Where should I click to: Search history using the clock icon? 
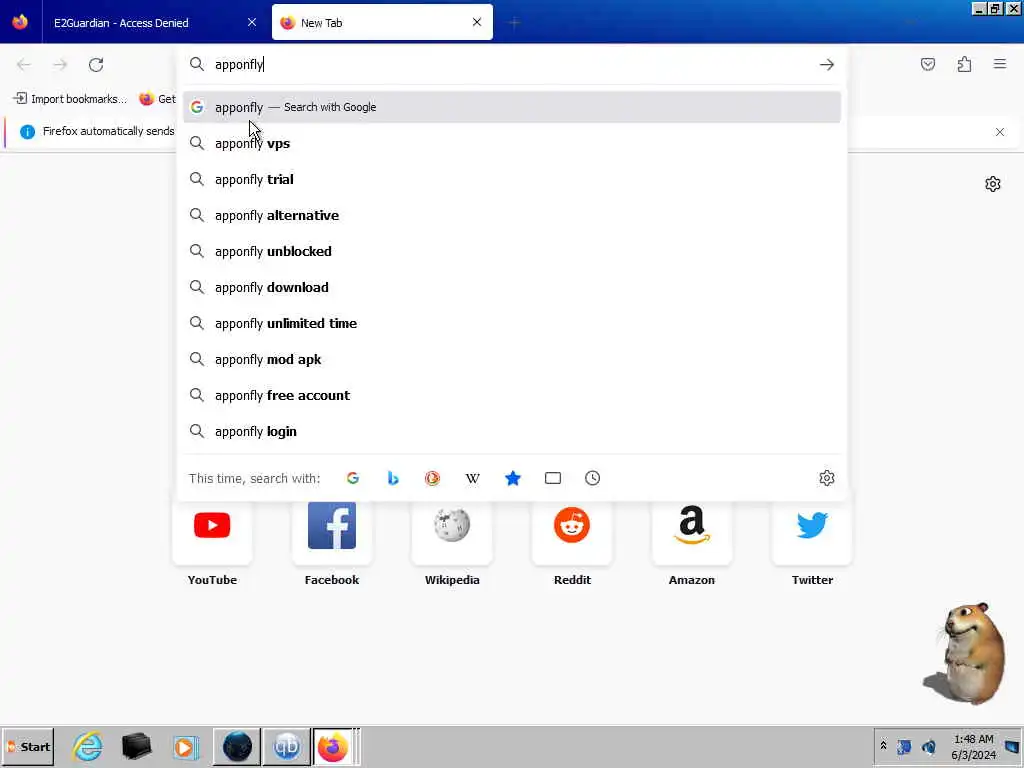coord(592,478)
